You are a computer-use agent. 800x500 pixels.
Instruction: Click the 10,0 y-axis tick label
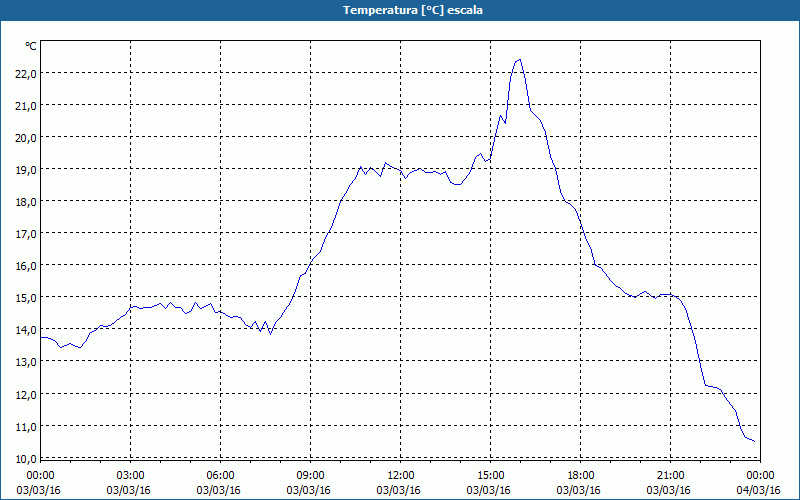click(x=27, y=459)
